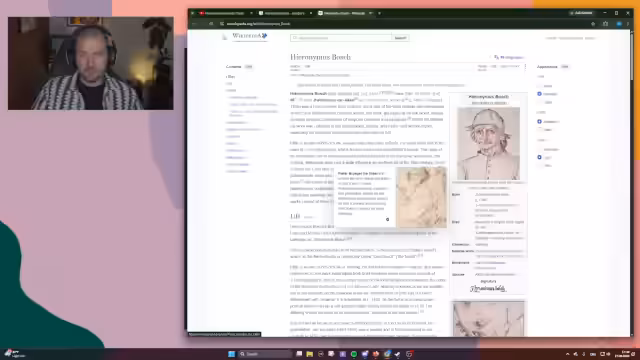The image size is (640, 360).
Task: Go to the Wikipedia home via the logo
Action: [x=250, y=36]
